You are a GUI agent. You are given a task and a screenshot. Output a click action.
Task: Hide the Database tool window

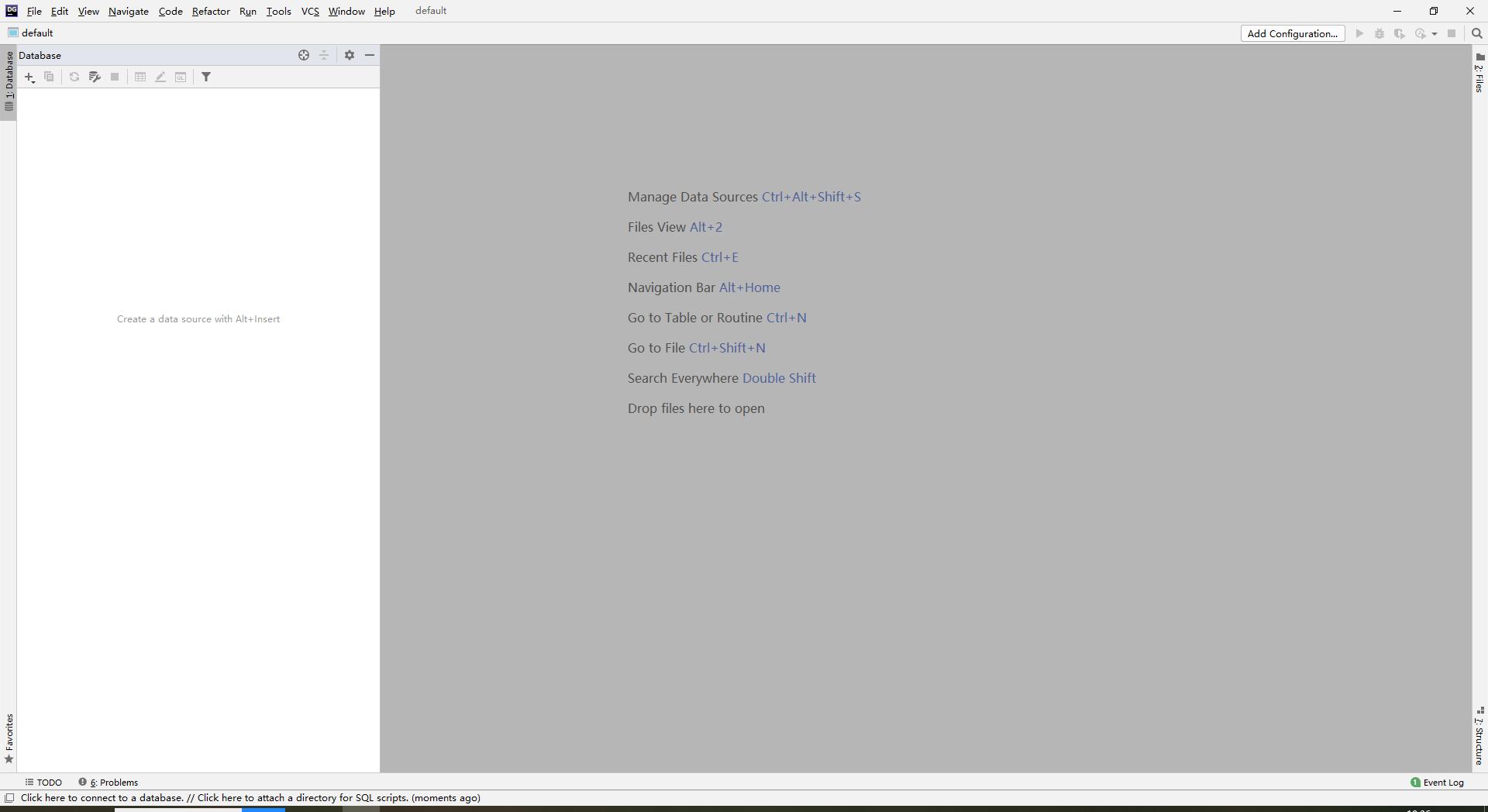[370, 55]
